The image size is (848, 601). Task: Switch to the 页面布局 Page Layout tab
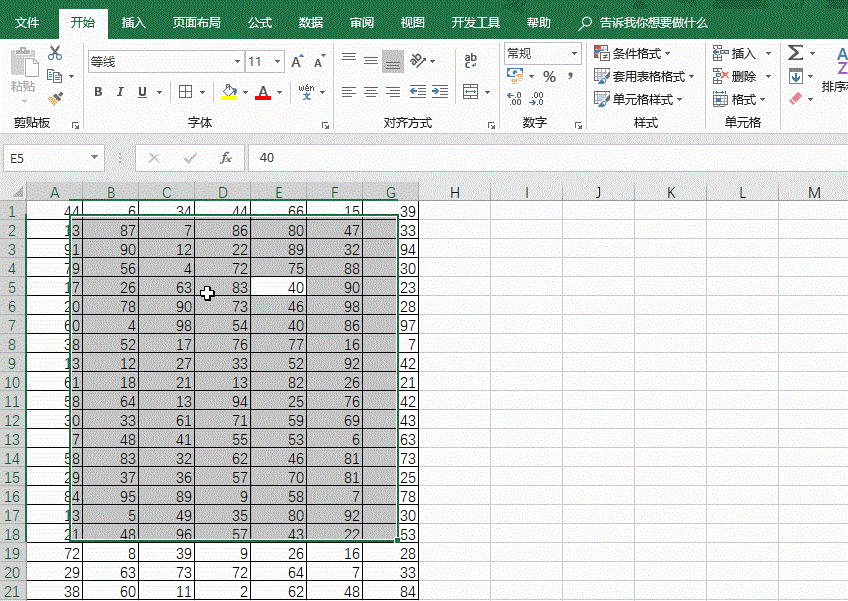[x=196, y=23]
